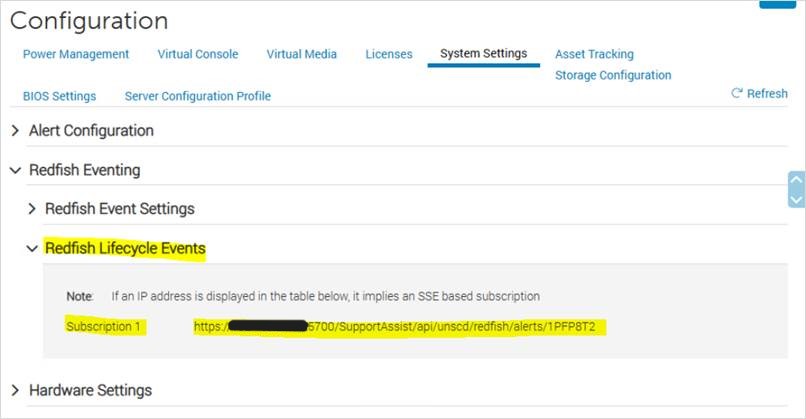This screenshot has width=806, height=419.
Task: Click the System Settings tab
Action: pyautogui.click(x=484, y=54)
